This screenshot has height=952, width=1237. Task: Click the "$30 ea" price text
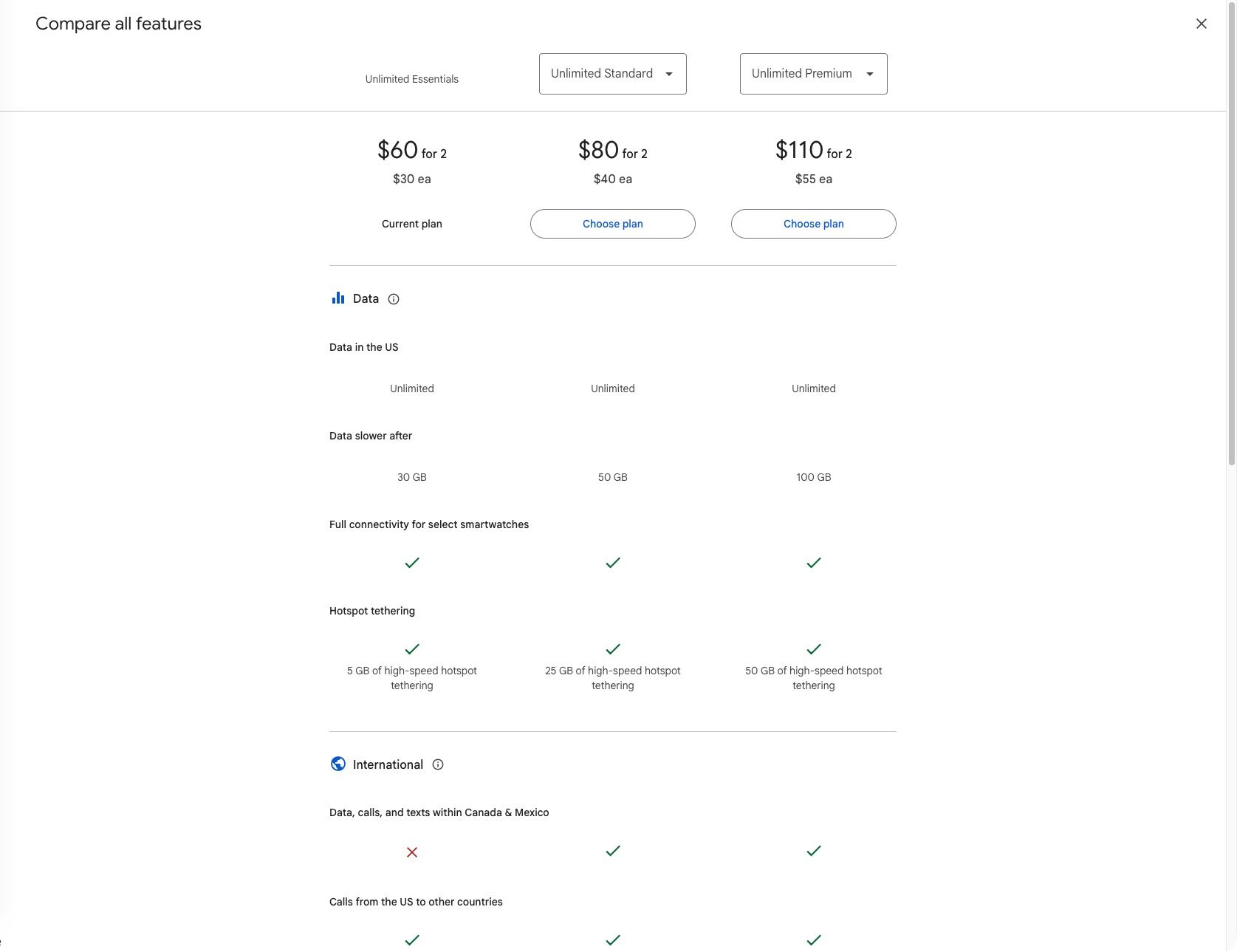(x=412, y=179)
